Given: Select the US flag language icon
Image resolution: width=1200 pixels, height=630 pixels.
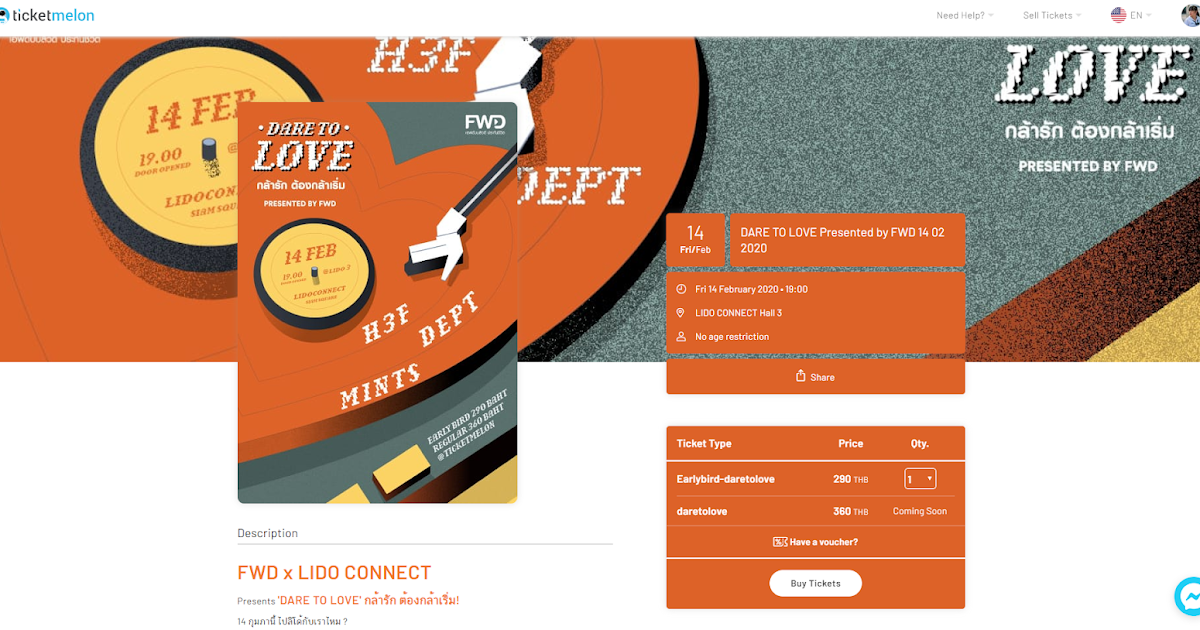Looking at the screenshot, I should 1118,15.
